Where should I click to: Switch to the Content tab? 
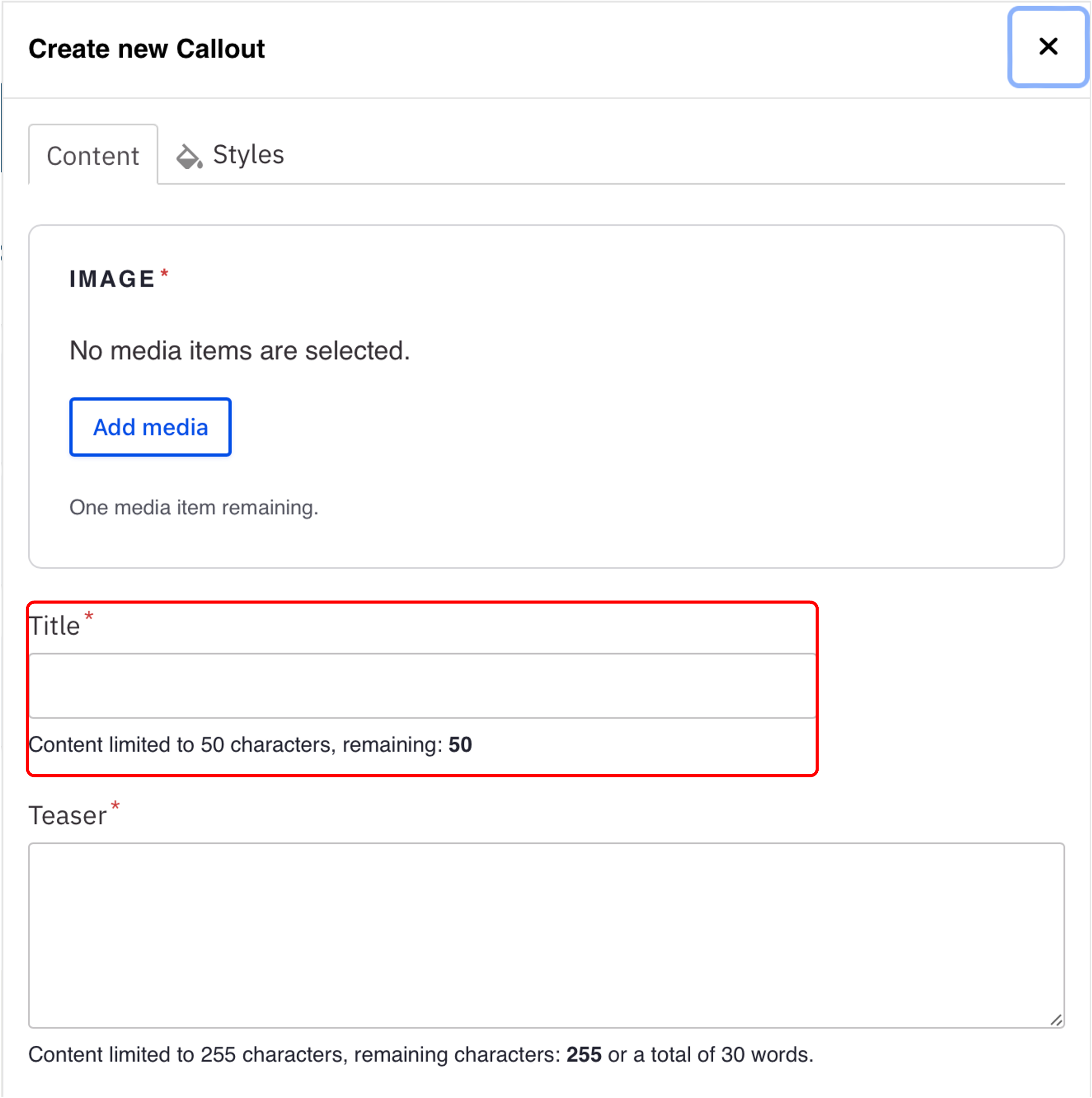pyautogui.click(x=93, y=156)
